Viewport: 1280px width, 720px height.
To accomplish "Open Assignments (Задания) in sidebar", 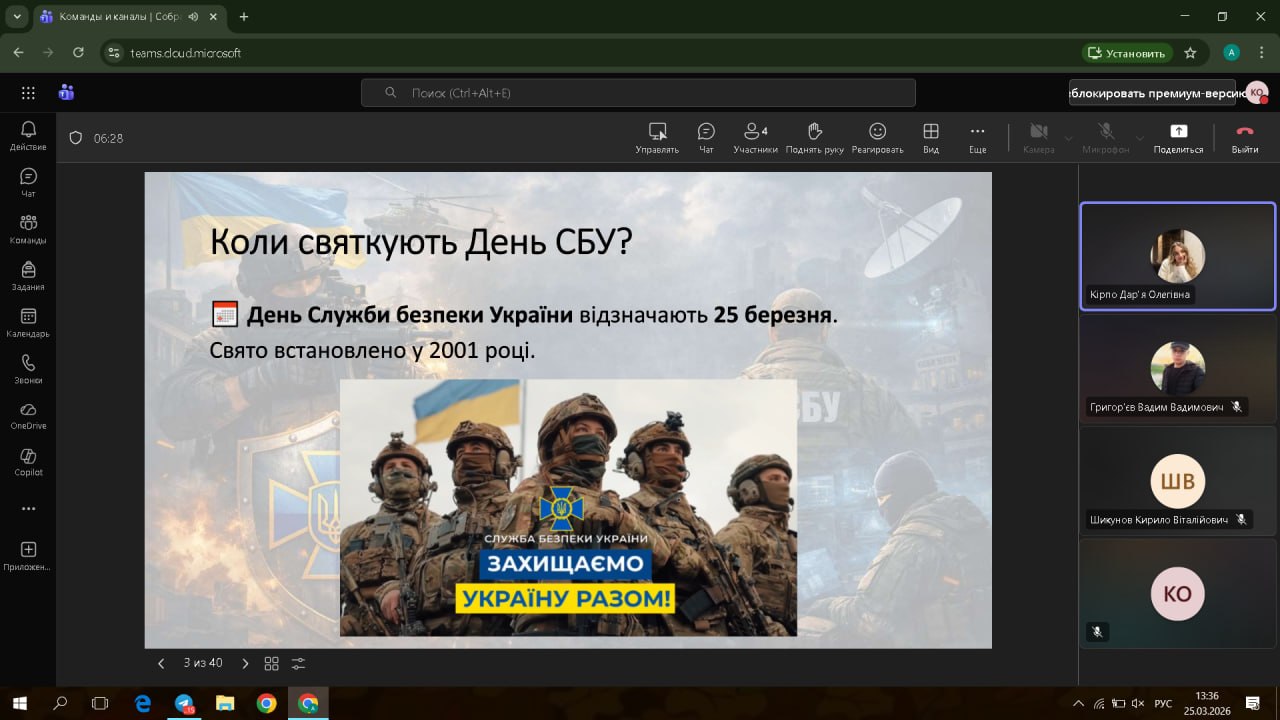I will [28, 275].
